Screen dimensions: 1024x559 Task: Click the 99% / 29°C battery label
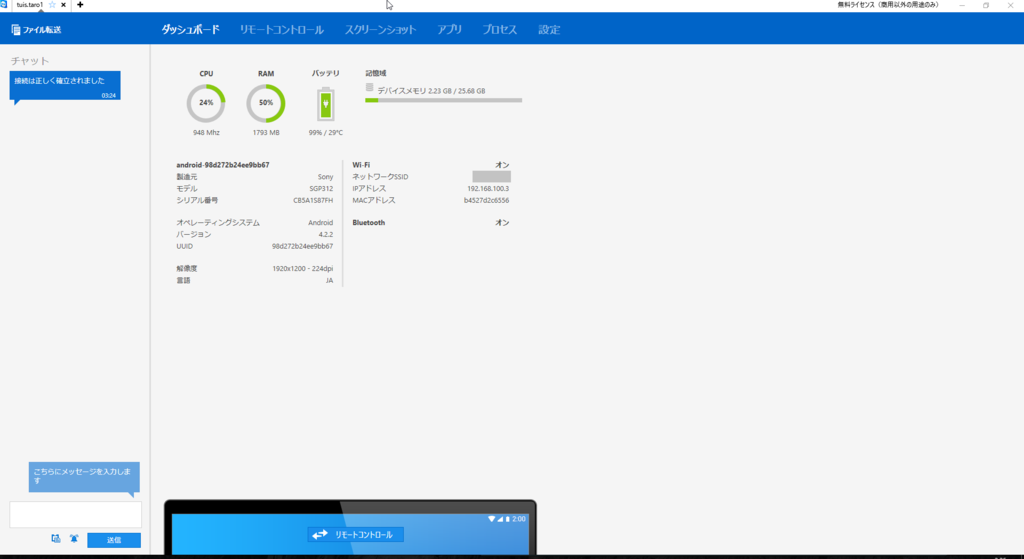(326, 133)
